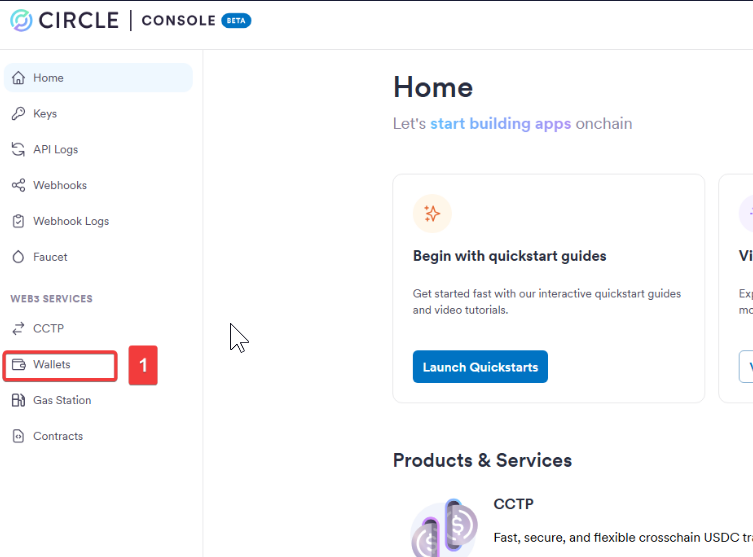
Task: Click the Gas Station pump icon
Action: pyautogui.click(x=18, y=400)
